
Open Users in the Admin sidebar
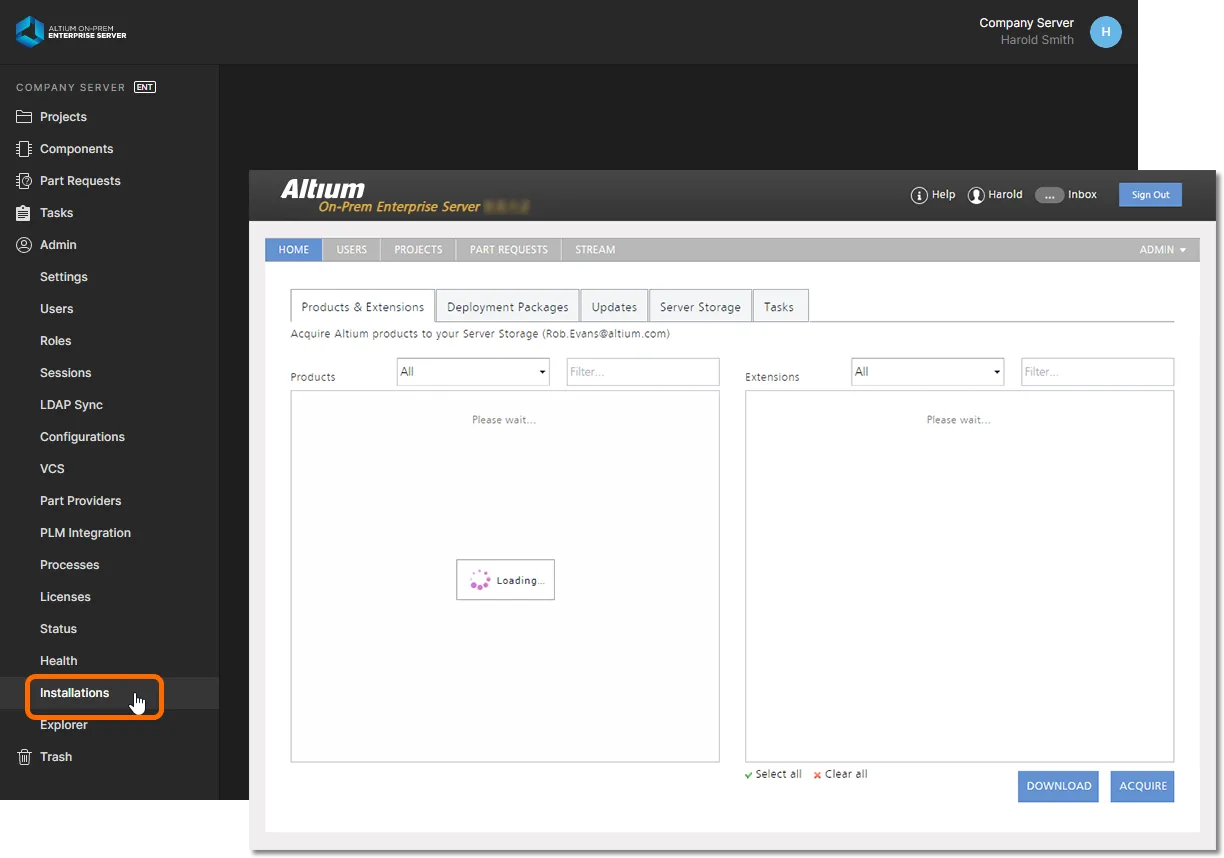57,309
